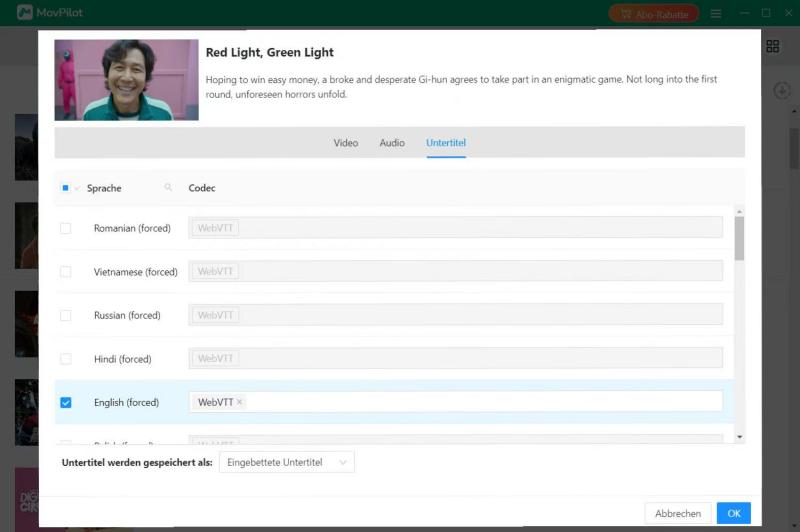Click the Red Light, Green Light title
This screenshot has width=800, height=532.
coord(269,53)
